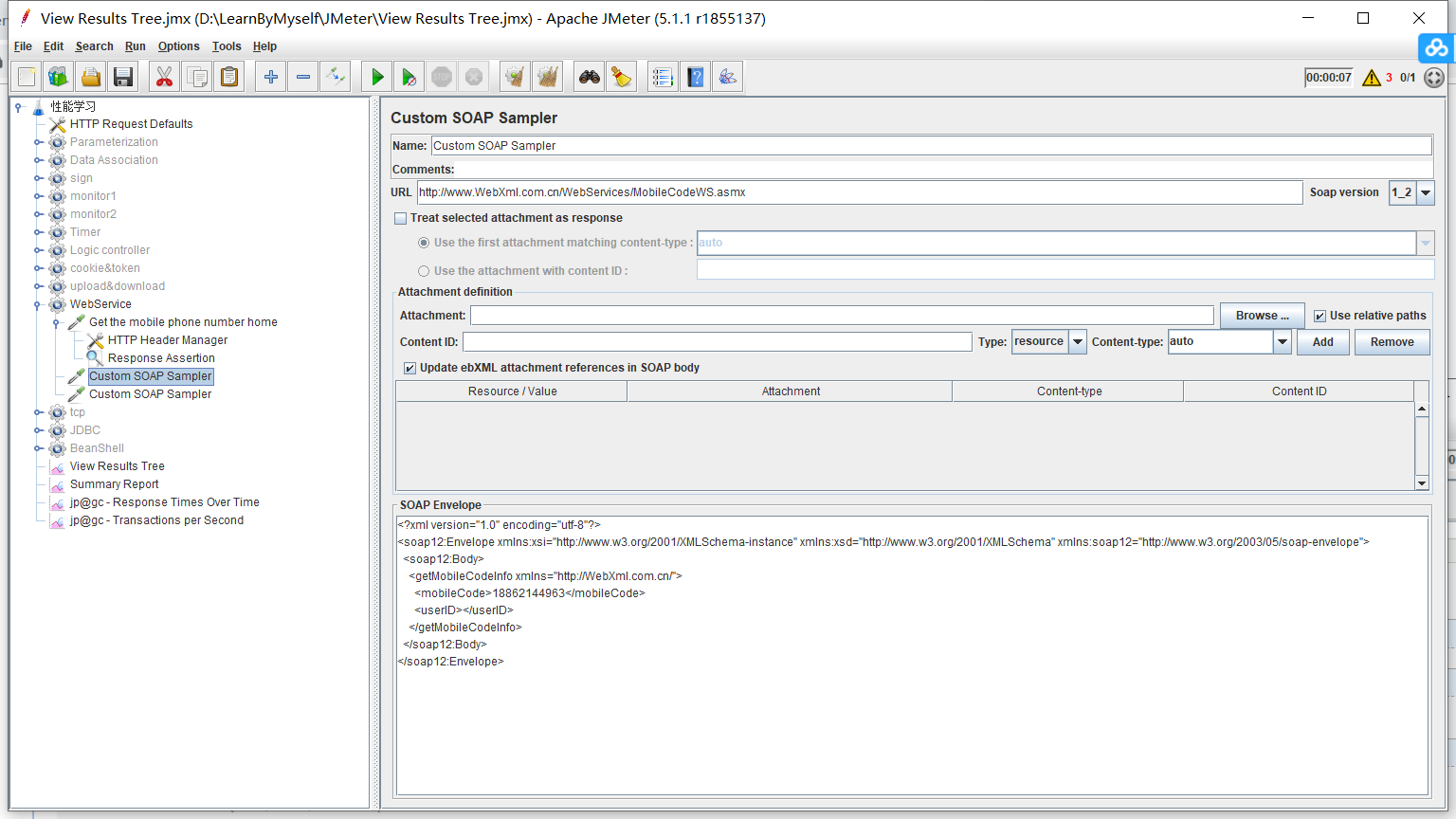Open the Run menu

(136, 46)
